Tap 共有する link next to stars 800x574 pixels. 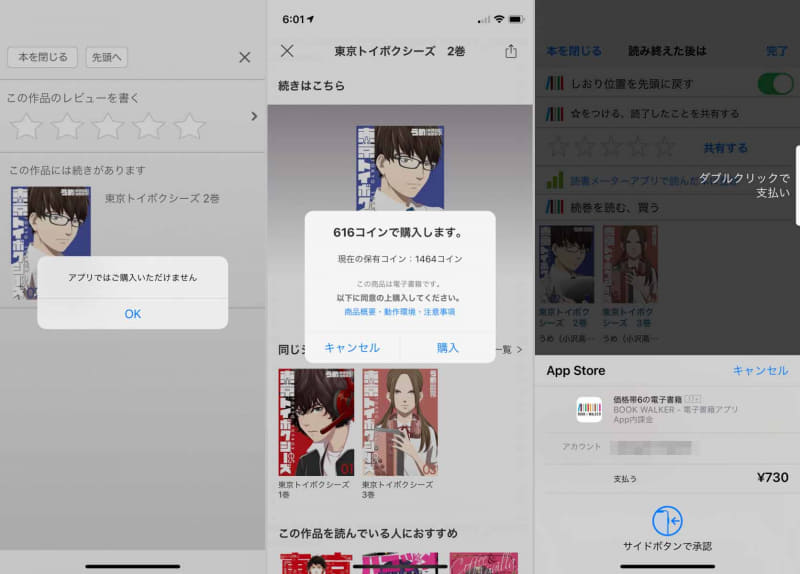pyautogui.click(x=726, y=148)
